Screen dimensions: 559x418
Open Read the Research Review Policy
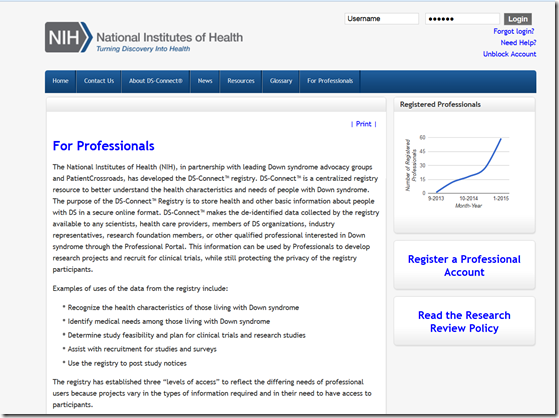(x=464, y=322)
